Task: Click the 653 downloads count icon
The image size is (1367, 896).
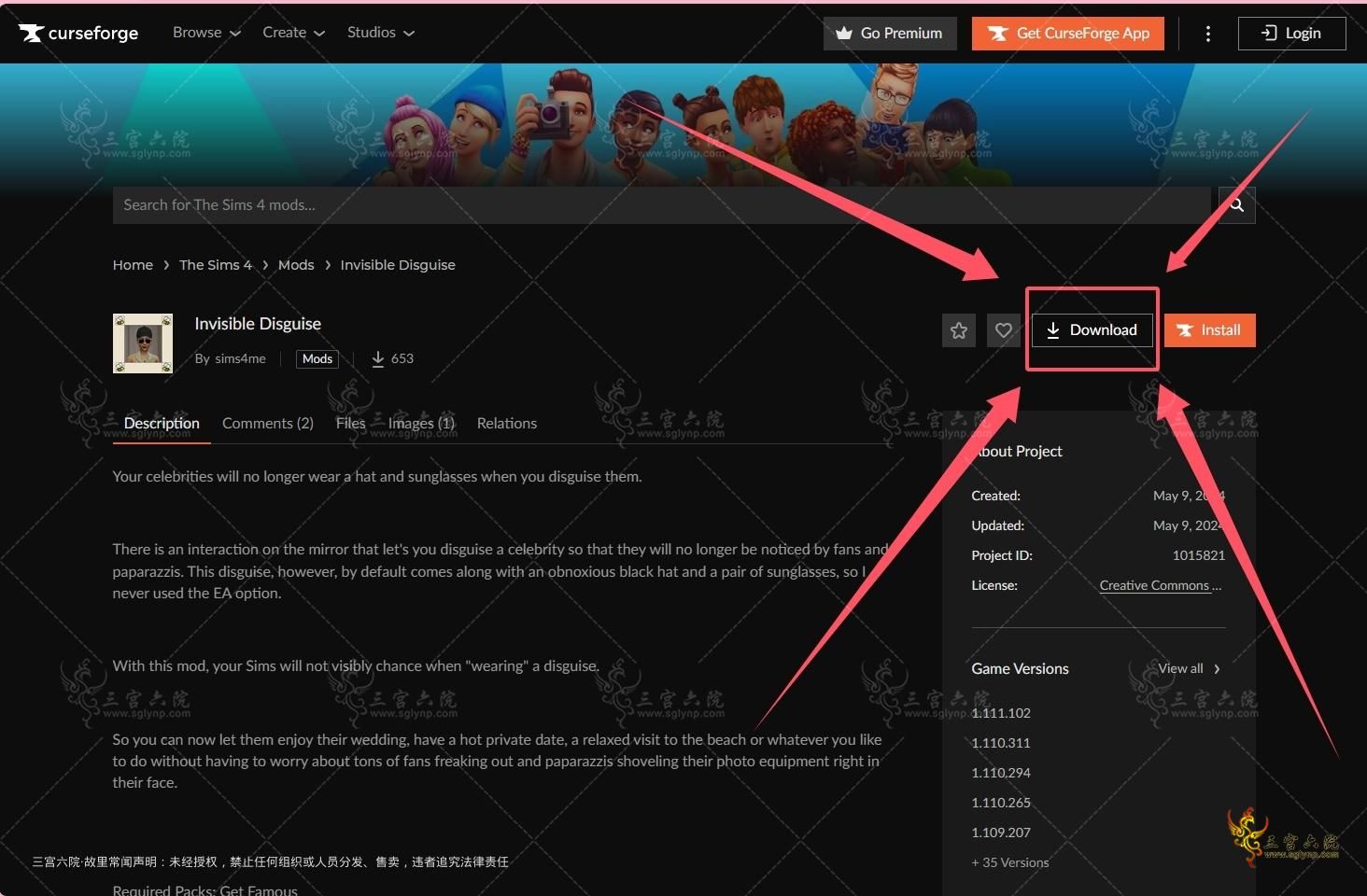Action: (x=378, y=358)
